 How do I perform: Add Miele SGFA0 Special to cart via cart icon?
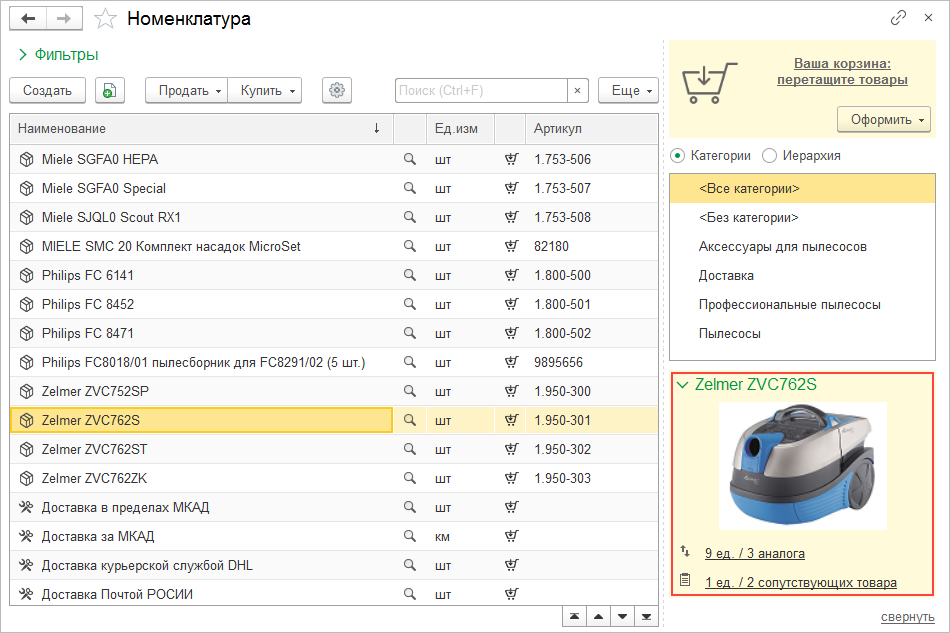click(511, 188)
